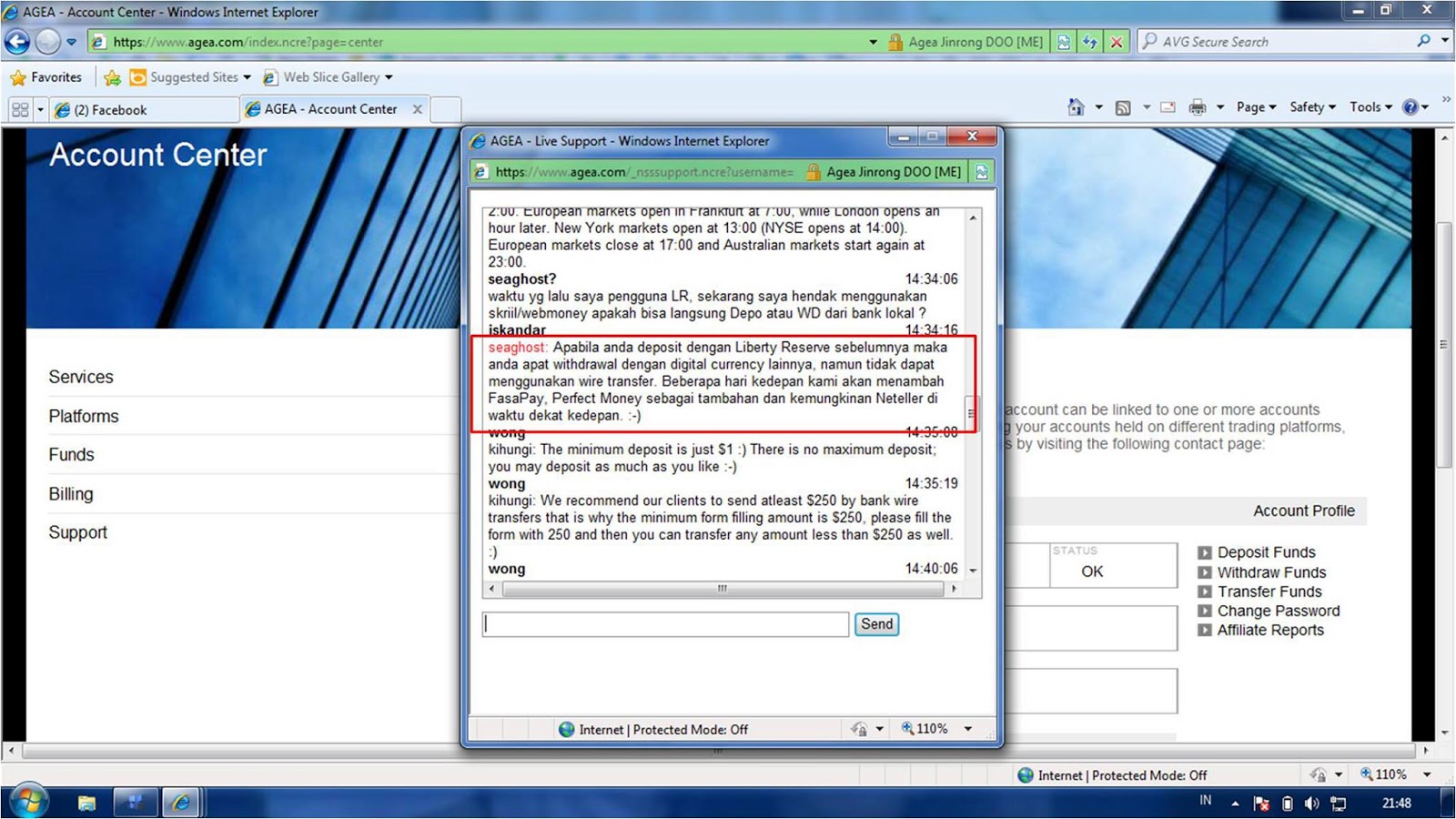This screenshot has height=819, width=1456.
Task: Click the network icon in system tray
Action: [1338, 804]
